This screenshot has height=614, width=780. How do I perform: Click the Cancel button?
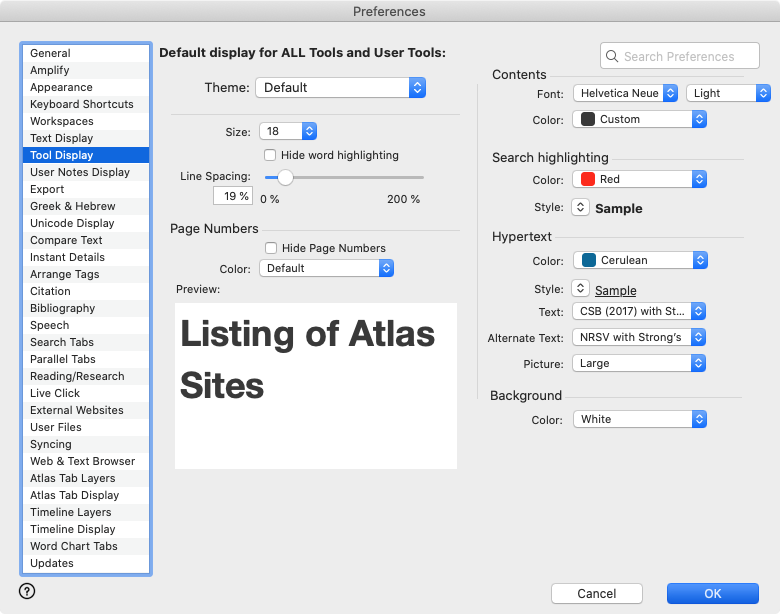coord(597,593)
